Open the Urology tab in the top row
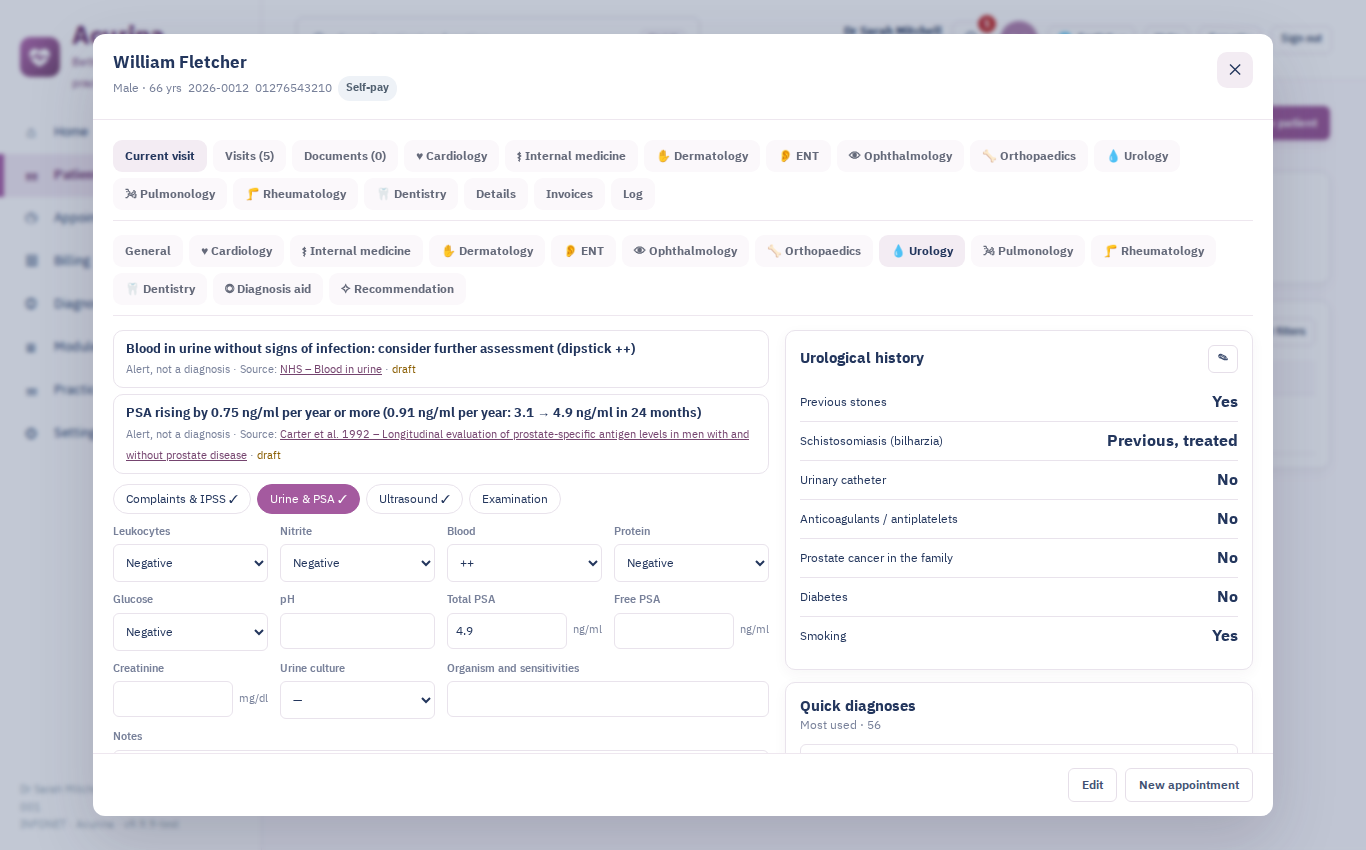Screen dimensions: 1366x850 coord(1137,156)
